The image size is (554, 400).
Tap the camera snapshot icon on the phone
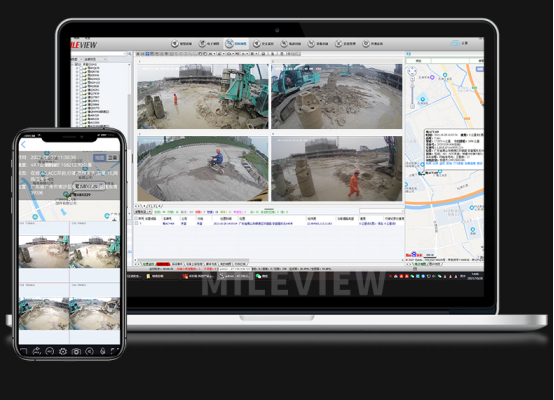tap(76, 351)
